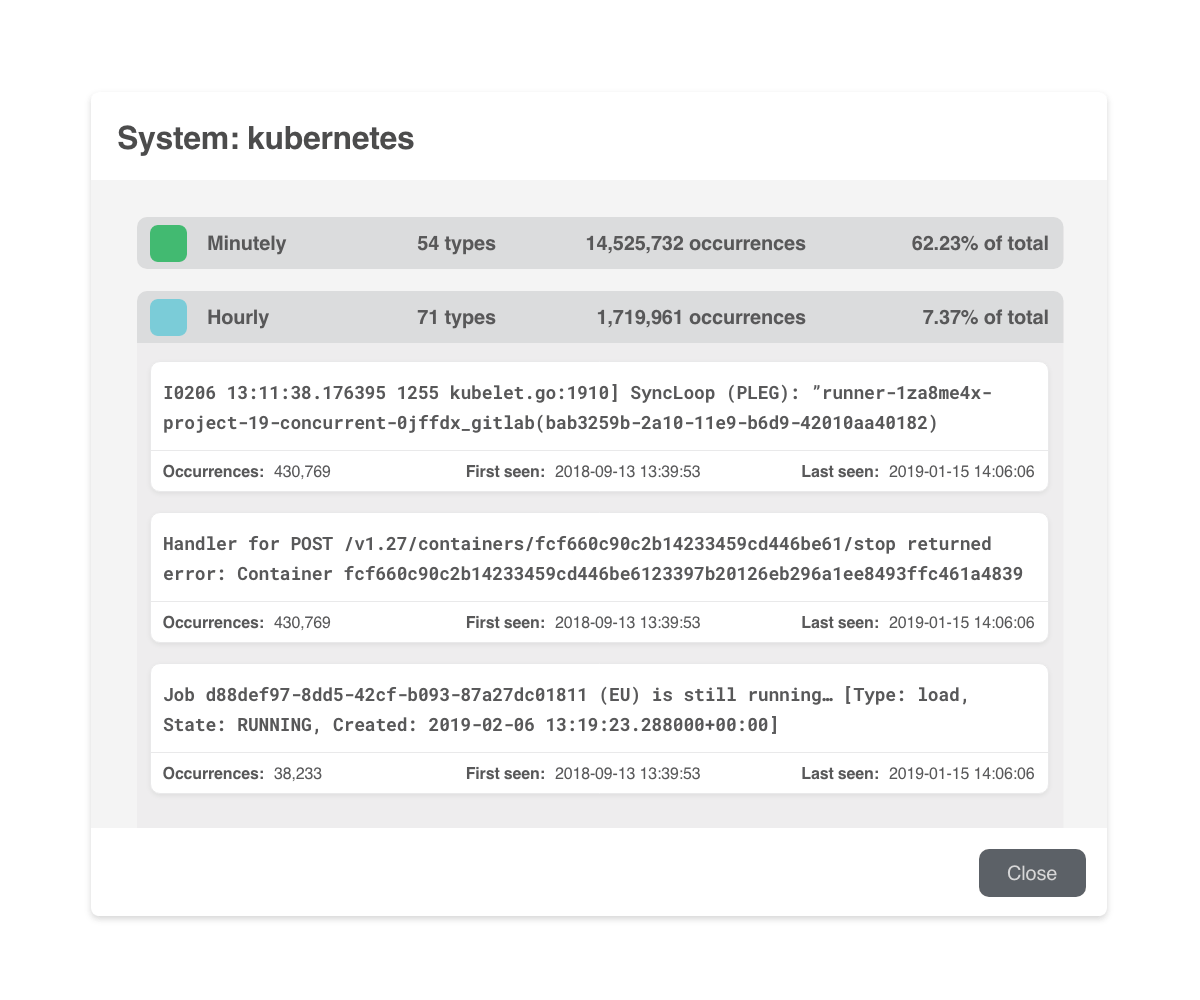Image resolution: width=1200 pixels, height=1000 pixels.
Task: Click the green Minutely color swatch
Action: point(168,243)
